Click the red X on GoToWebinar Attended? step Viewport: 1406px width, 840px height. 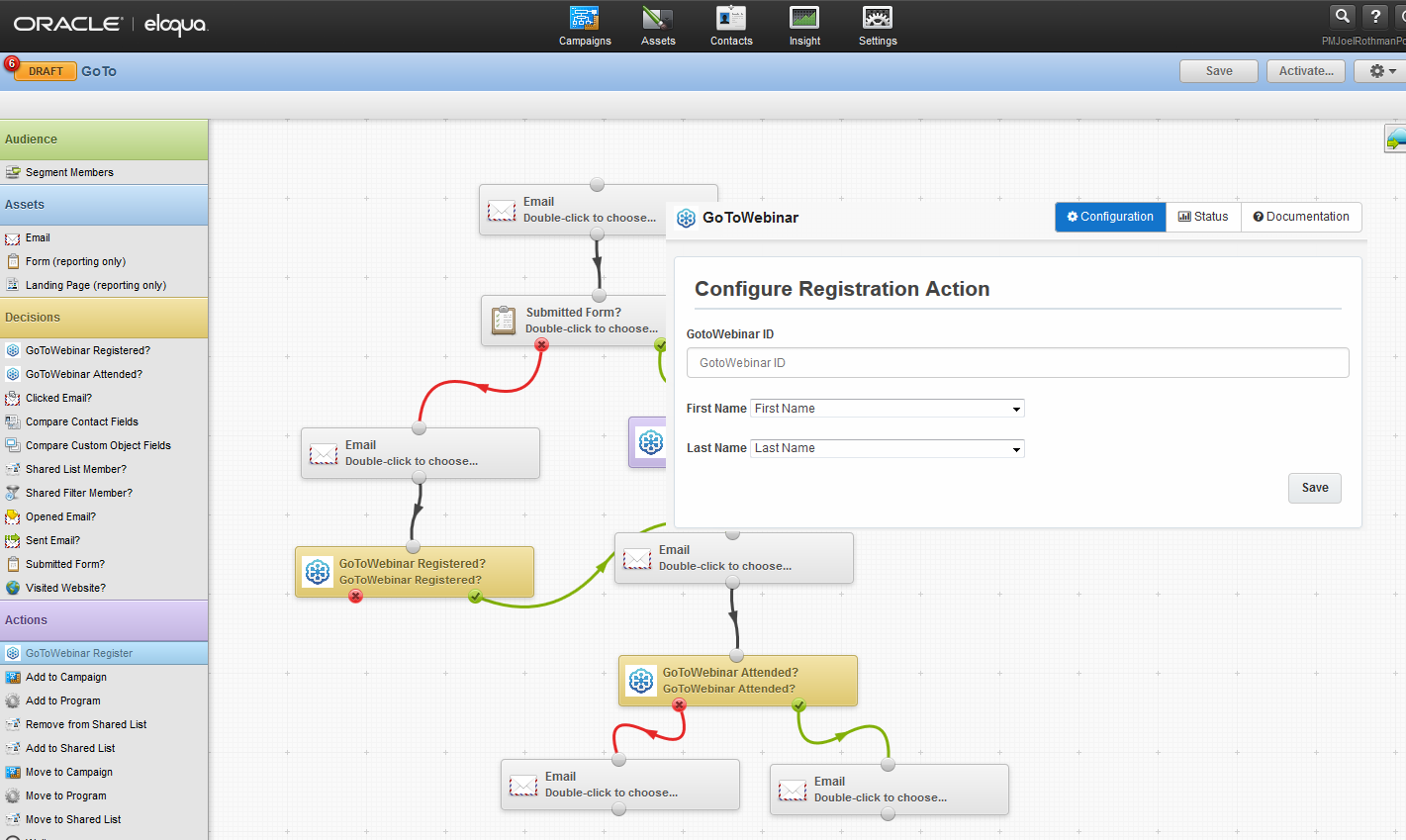tap(679, 704)
